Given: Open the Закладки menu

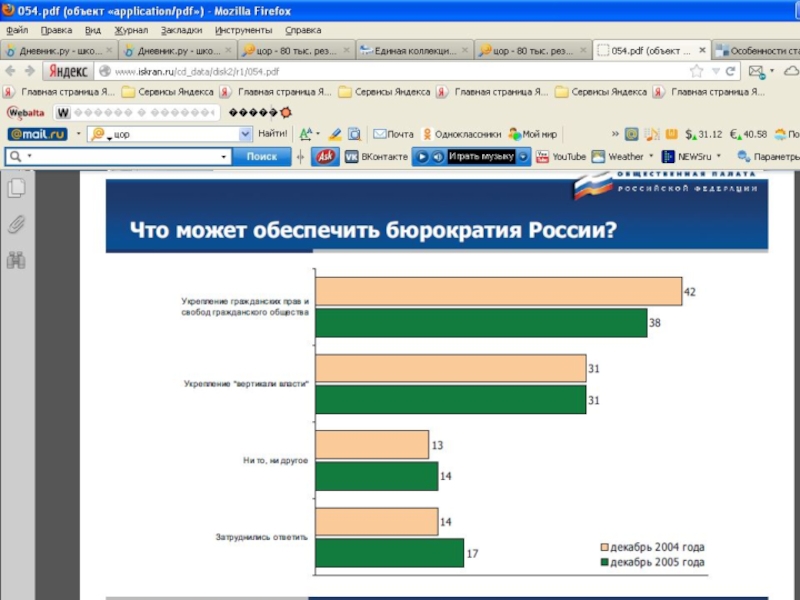Looking at the screenshot, I should tap(181, 30).
